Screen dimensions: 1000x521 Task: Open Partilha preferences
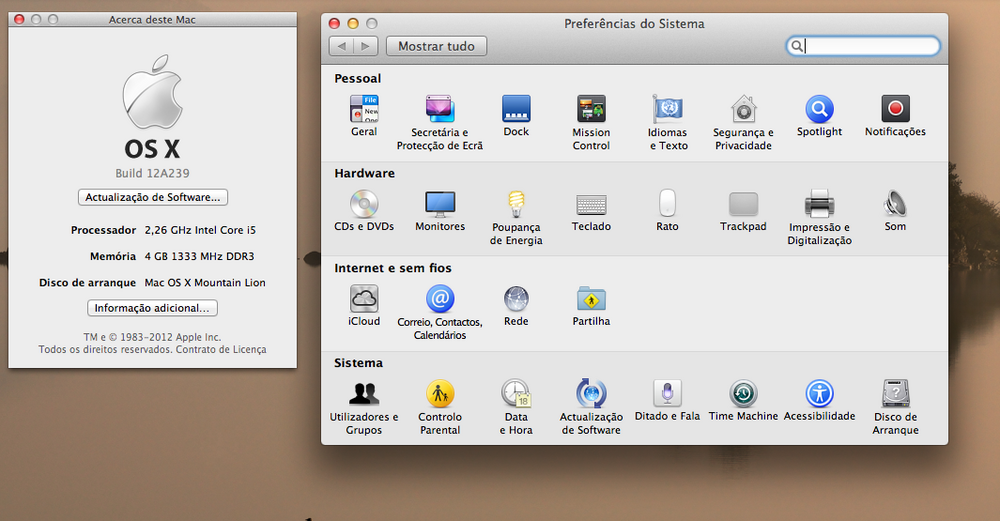pos(591,305)
